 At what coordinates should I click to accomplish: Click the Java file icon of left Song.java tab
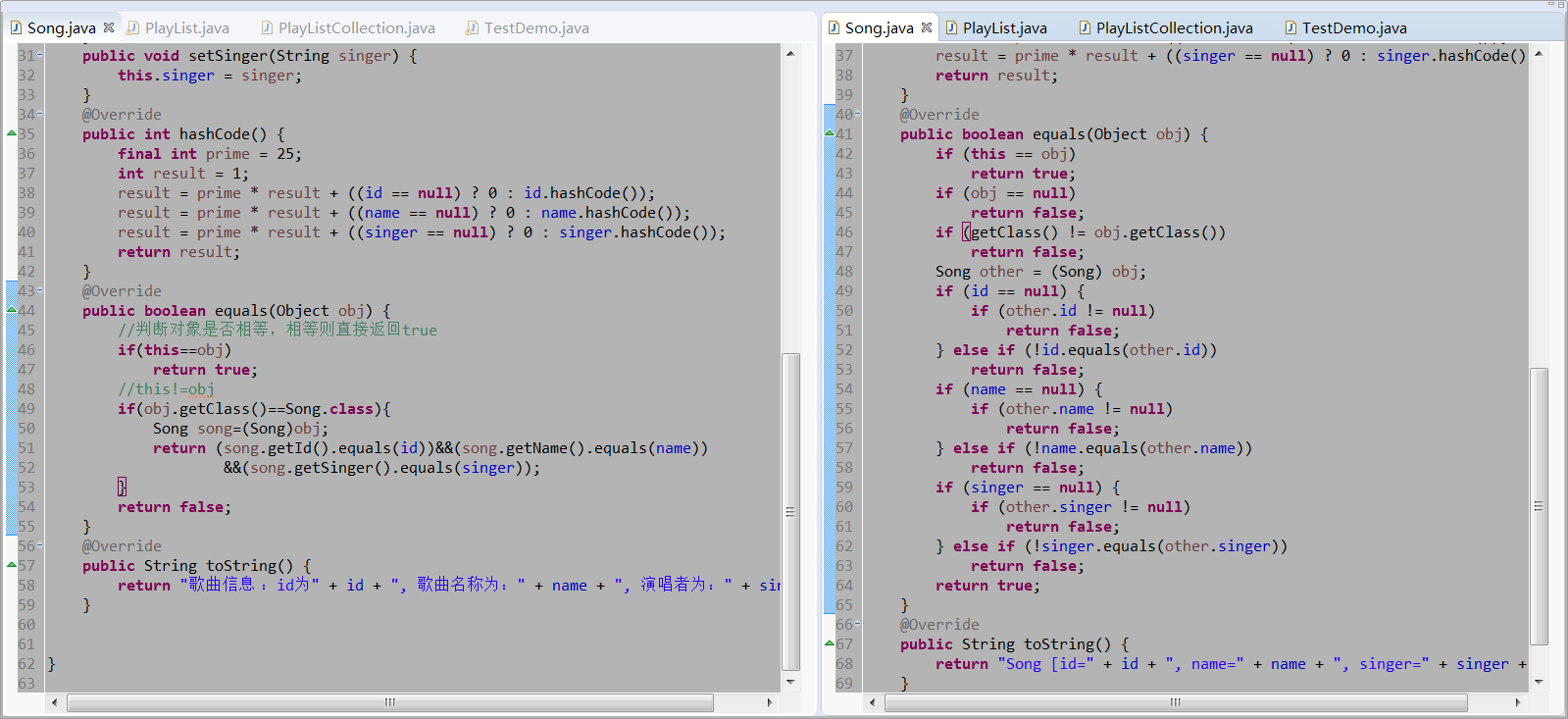16,27
